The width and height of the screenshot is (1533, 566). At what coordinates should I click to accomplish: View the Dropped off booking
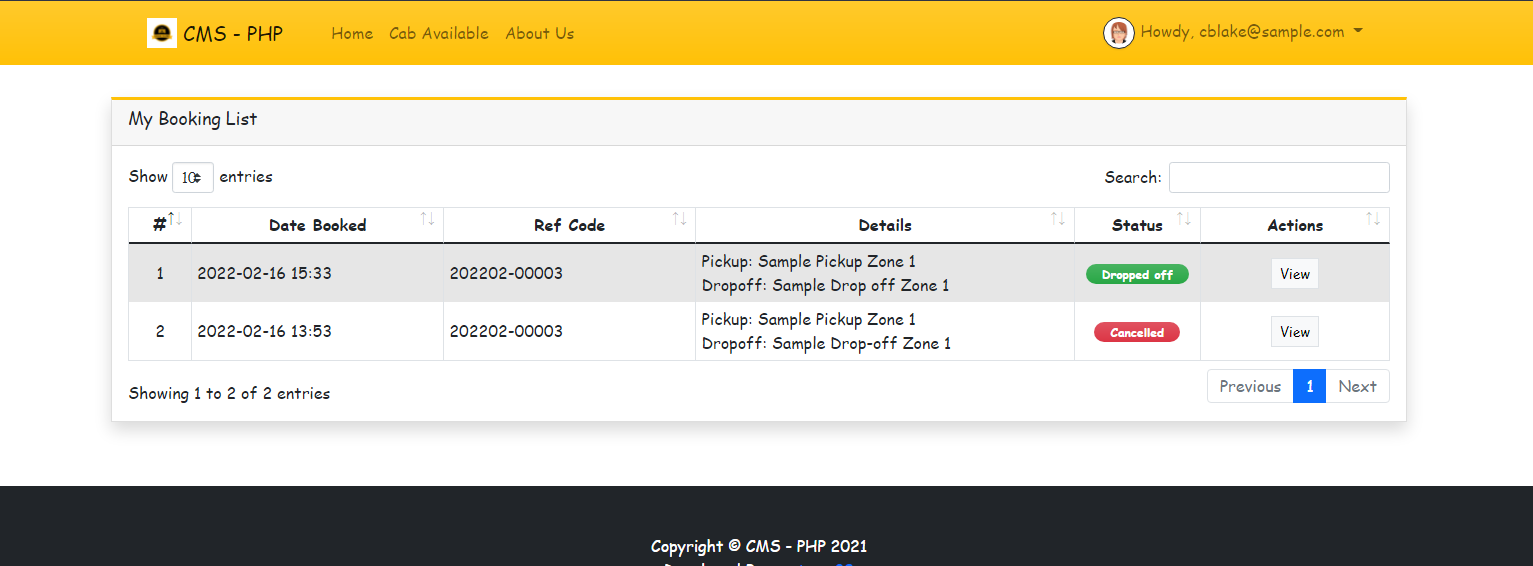pyautogui.click(x=1295, y=274)
